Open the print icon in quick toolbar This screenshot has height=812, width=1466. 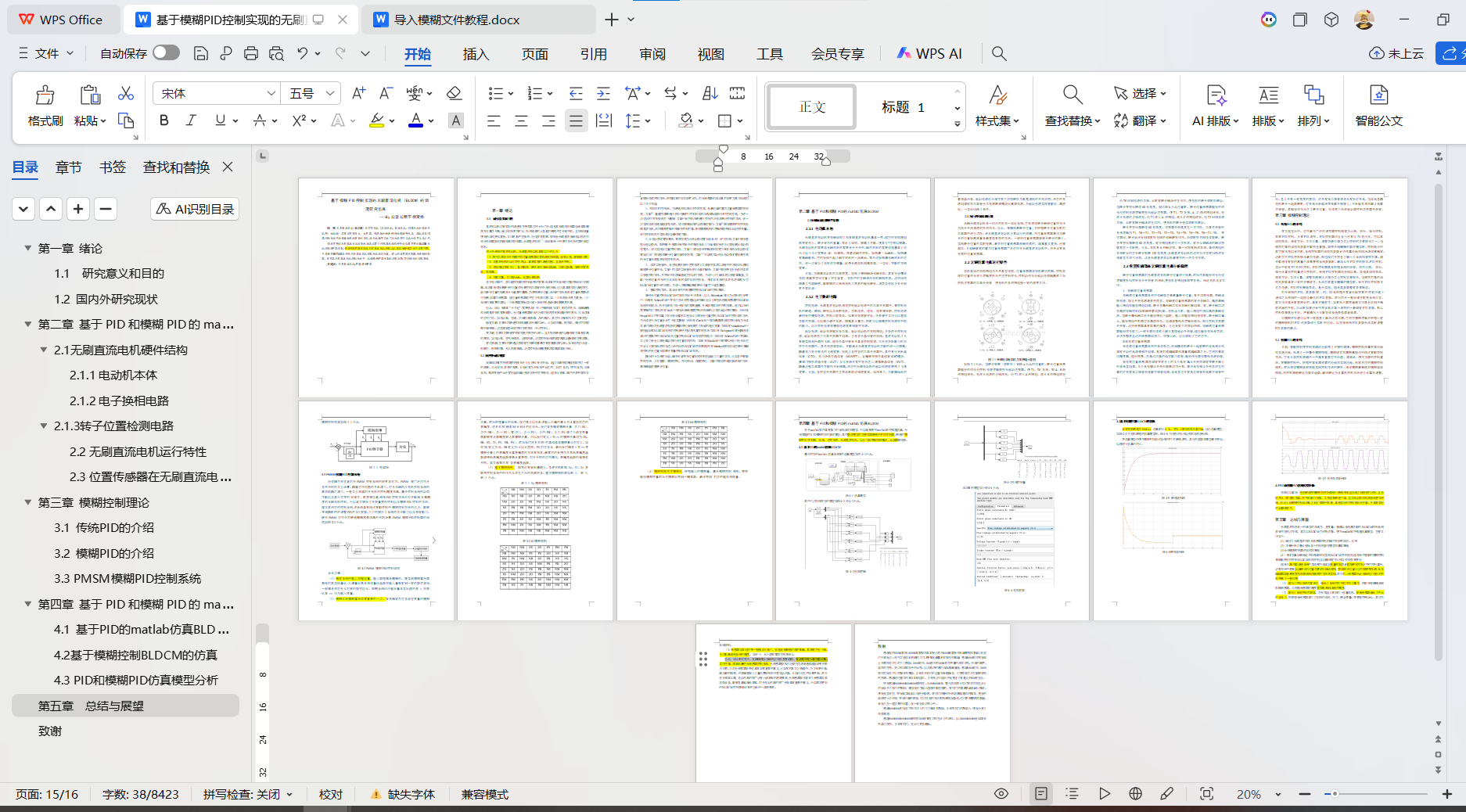[251, 53]
